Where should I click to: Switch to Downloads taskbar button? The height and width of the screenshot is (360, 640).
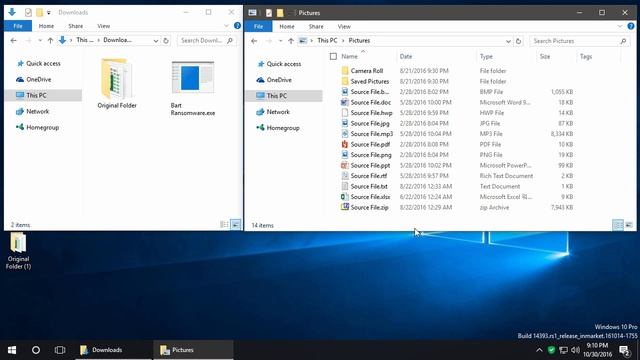point(114,350)
